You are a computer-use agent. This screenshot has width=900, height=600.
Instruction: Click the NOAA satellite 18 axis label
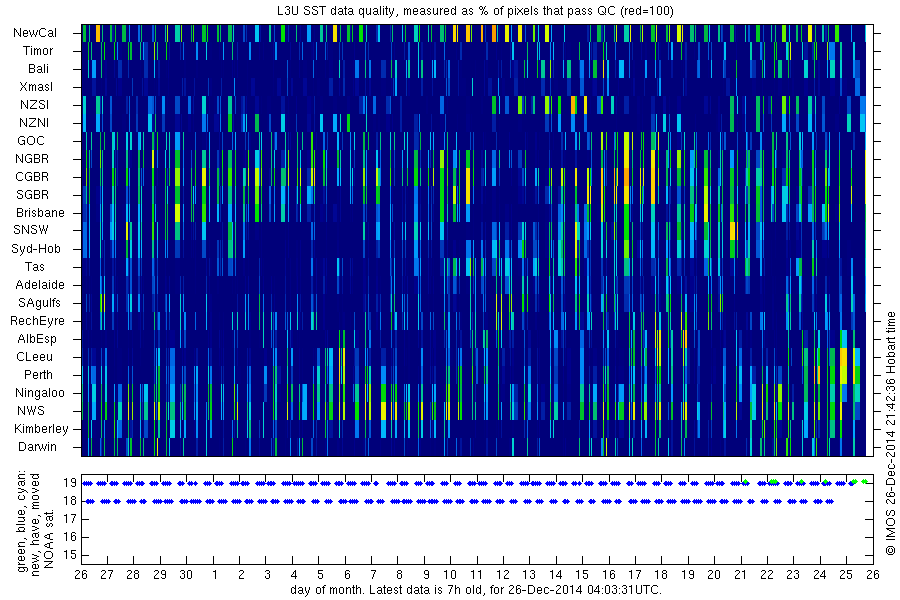70,501
